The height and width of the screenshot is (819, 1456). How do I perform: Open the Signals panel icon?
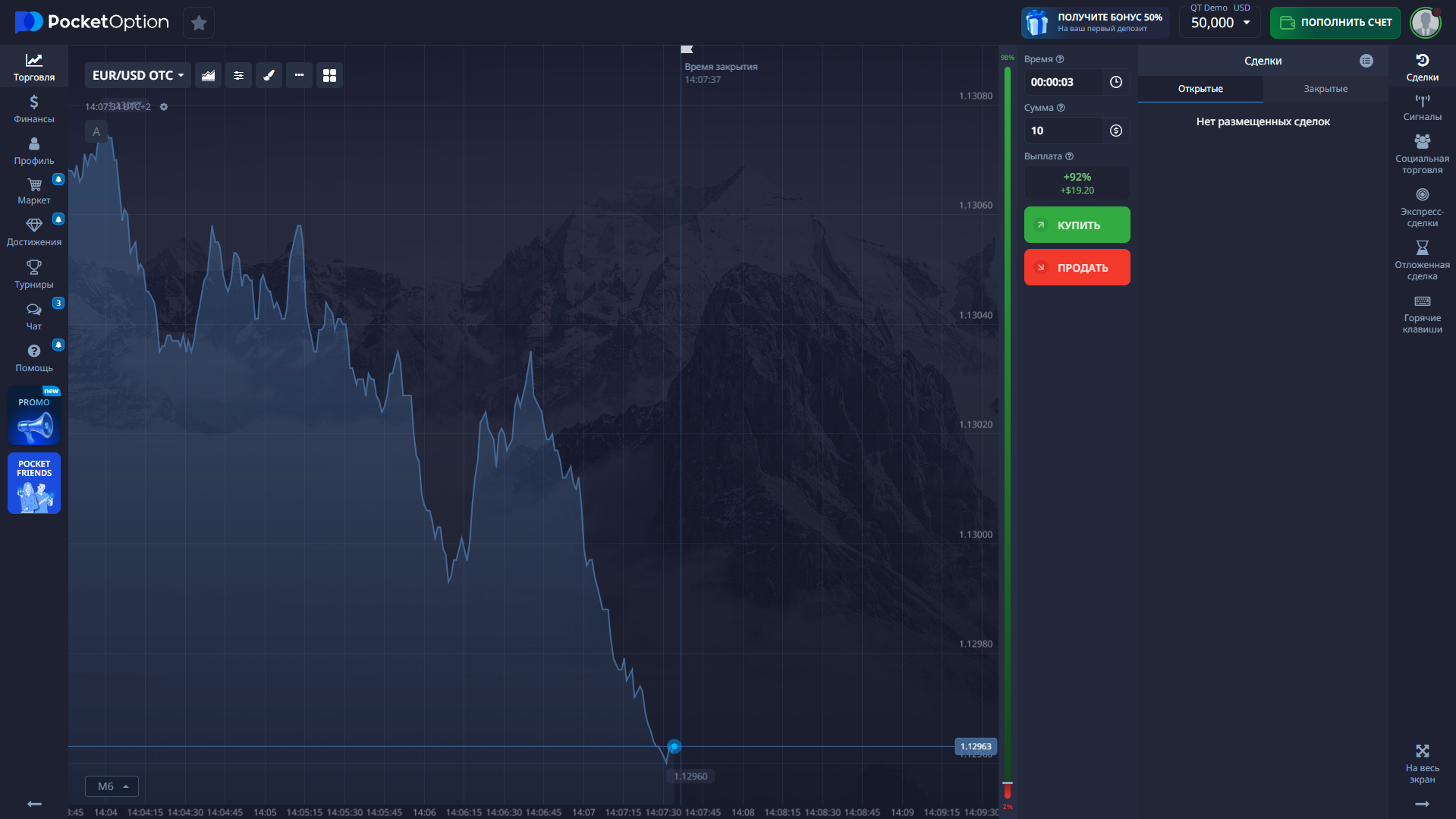point(1422,108)
